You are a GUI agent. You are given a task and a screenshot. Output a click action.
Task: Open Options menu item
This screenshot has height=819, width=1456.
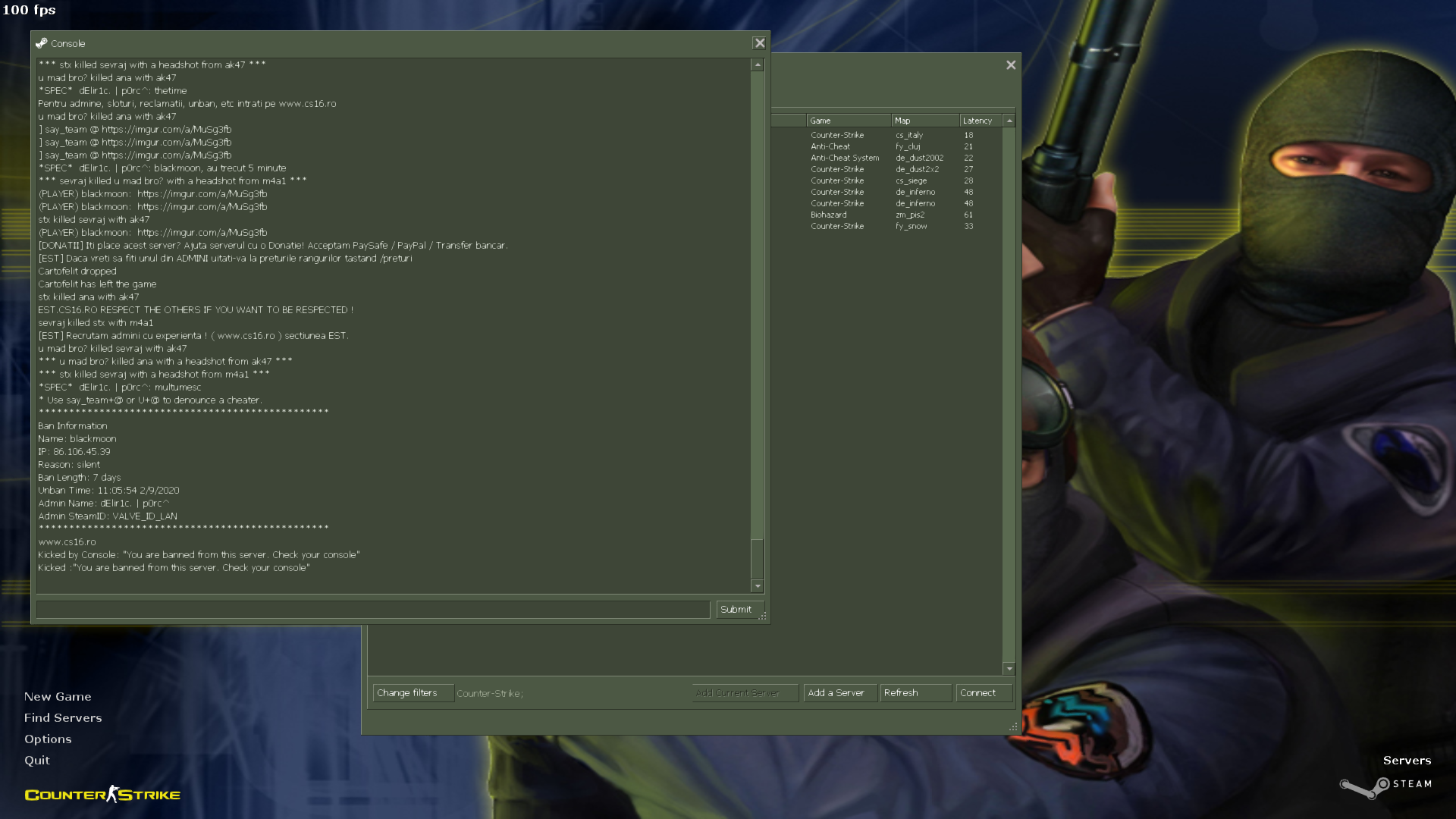pos(48,739)
